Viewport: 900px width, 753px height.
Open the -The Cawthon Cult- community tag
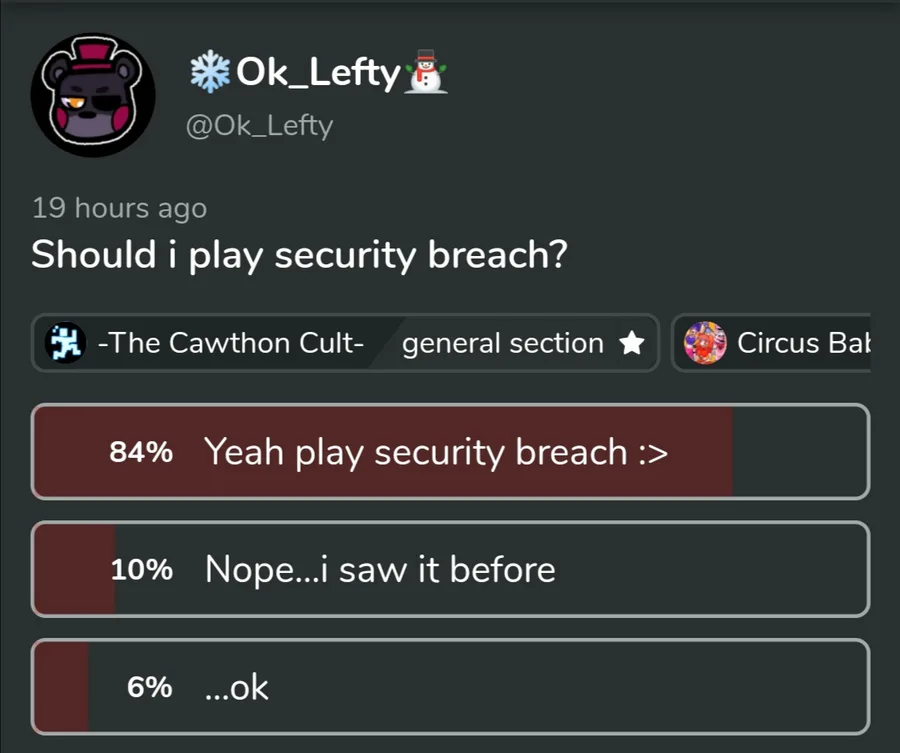click(231, 343)
